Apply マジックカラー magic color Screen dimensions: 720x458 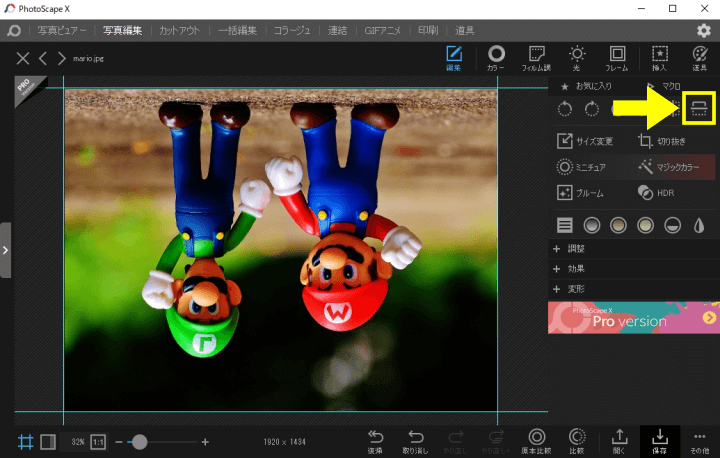pyautogui.click(x=669, y=167)
